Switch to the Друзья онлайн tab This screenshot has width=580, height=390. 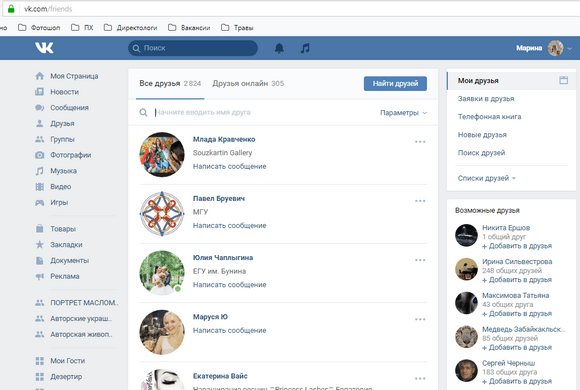(x=248, y=84)
